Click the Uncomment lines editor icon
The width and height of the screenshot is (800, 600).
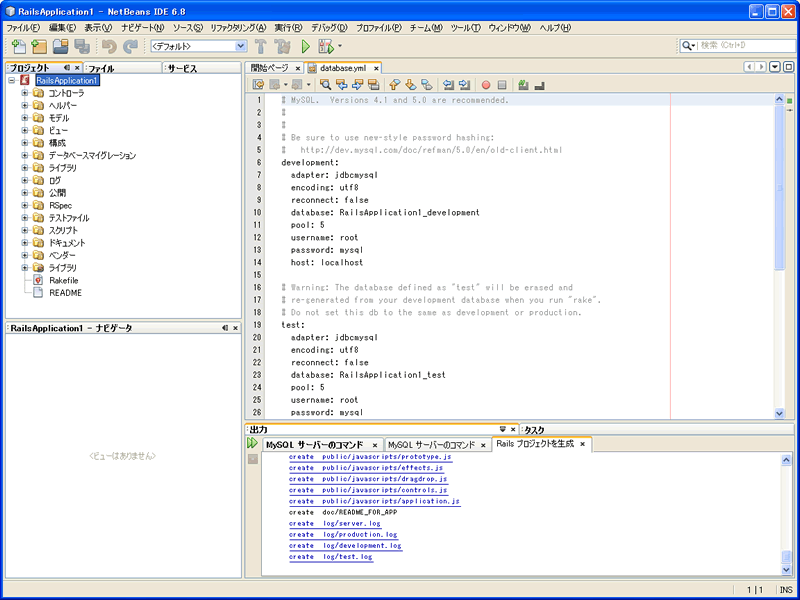click(x=539, y=85)
